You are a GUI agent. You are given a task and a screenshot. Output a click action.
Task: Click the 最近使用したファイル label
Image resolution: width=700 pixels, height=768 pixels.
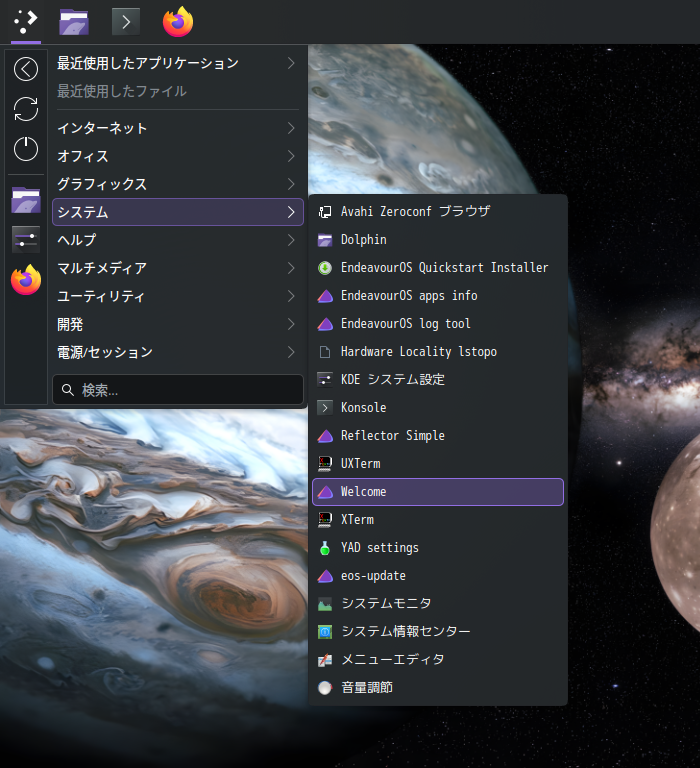(121, 91)
